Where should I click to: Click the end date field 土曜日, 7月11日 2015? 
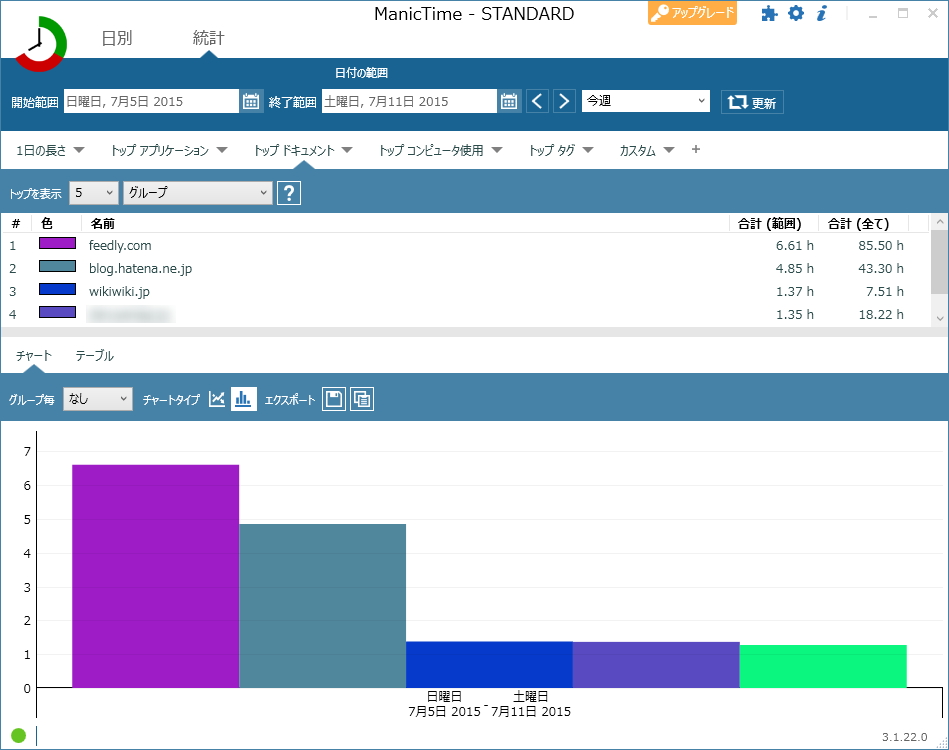(409, 101)
